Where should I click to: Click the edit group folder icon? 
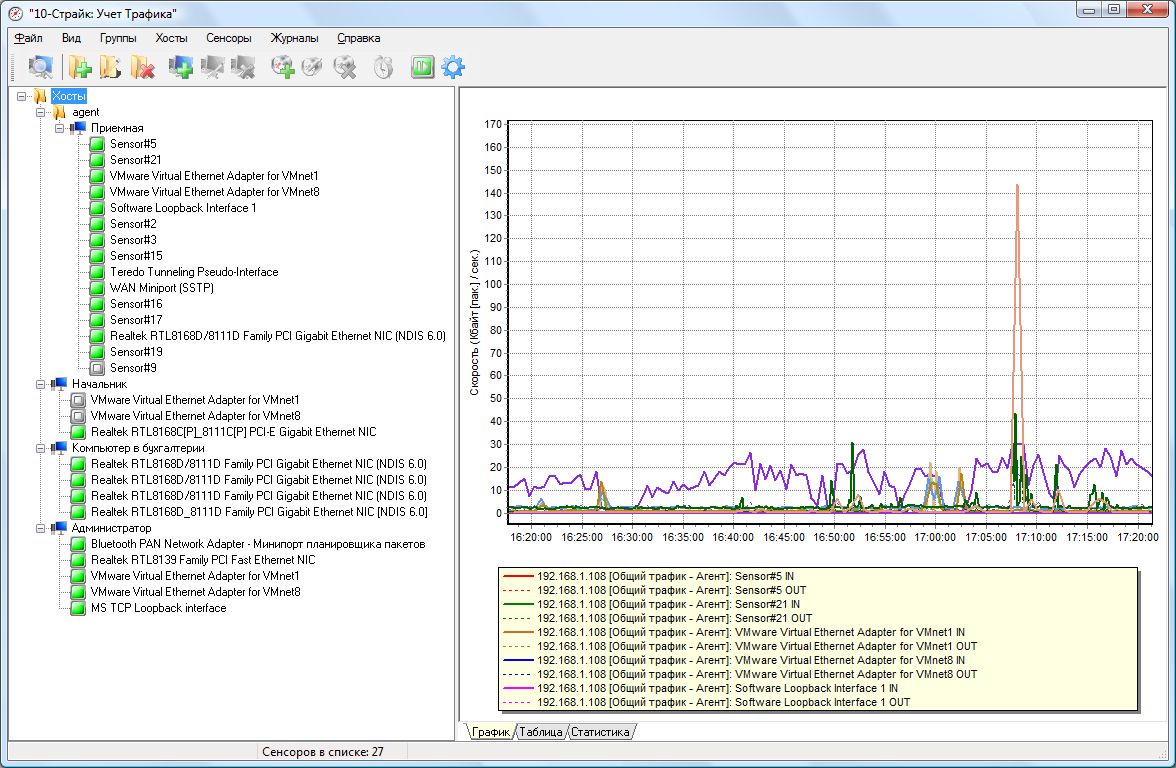click(110, 68)
